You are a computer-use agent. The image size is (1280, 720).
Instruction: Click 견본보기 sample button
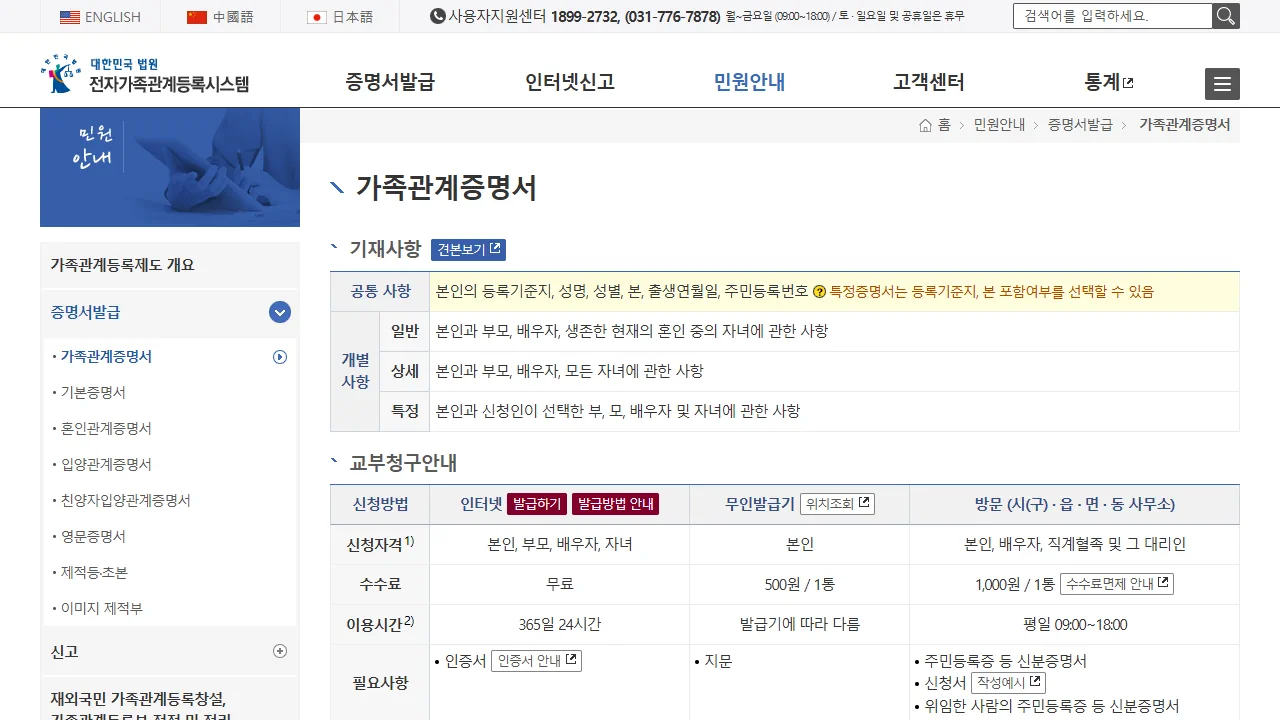click(x=468, y=249)
